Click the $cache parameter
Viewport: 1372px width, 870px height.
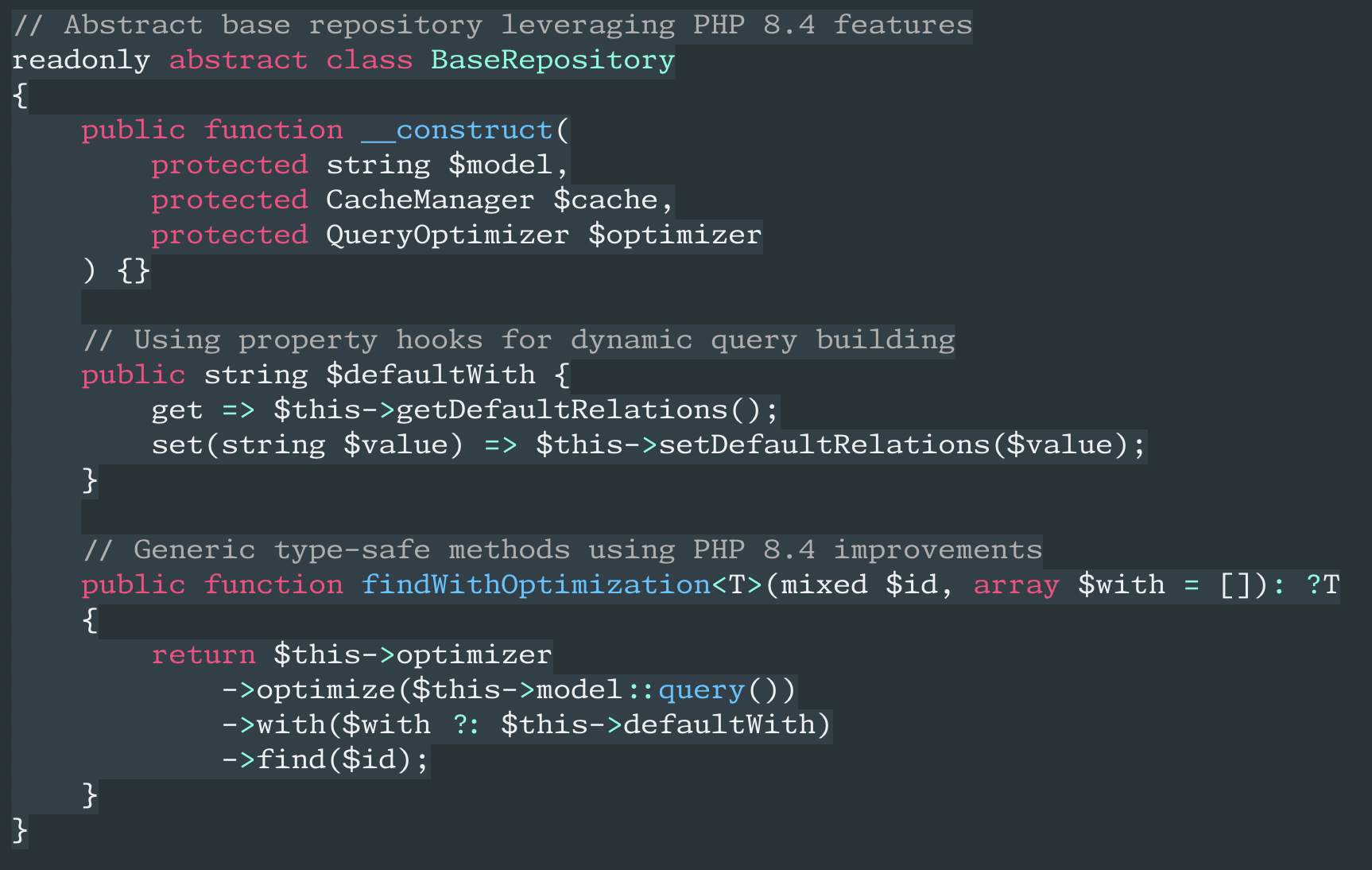(x=606, y=200)
